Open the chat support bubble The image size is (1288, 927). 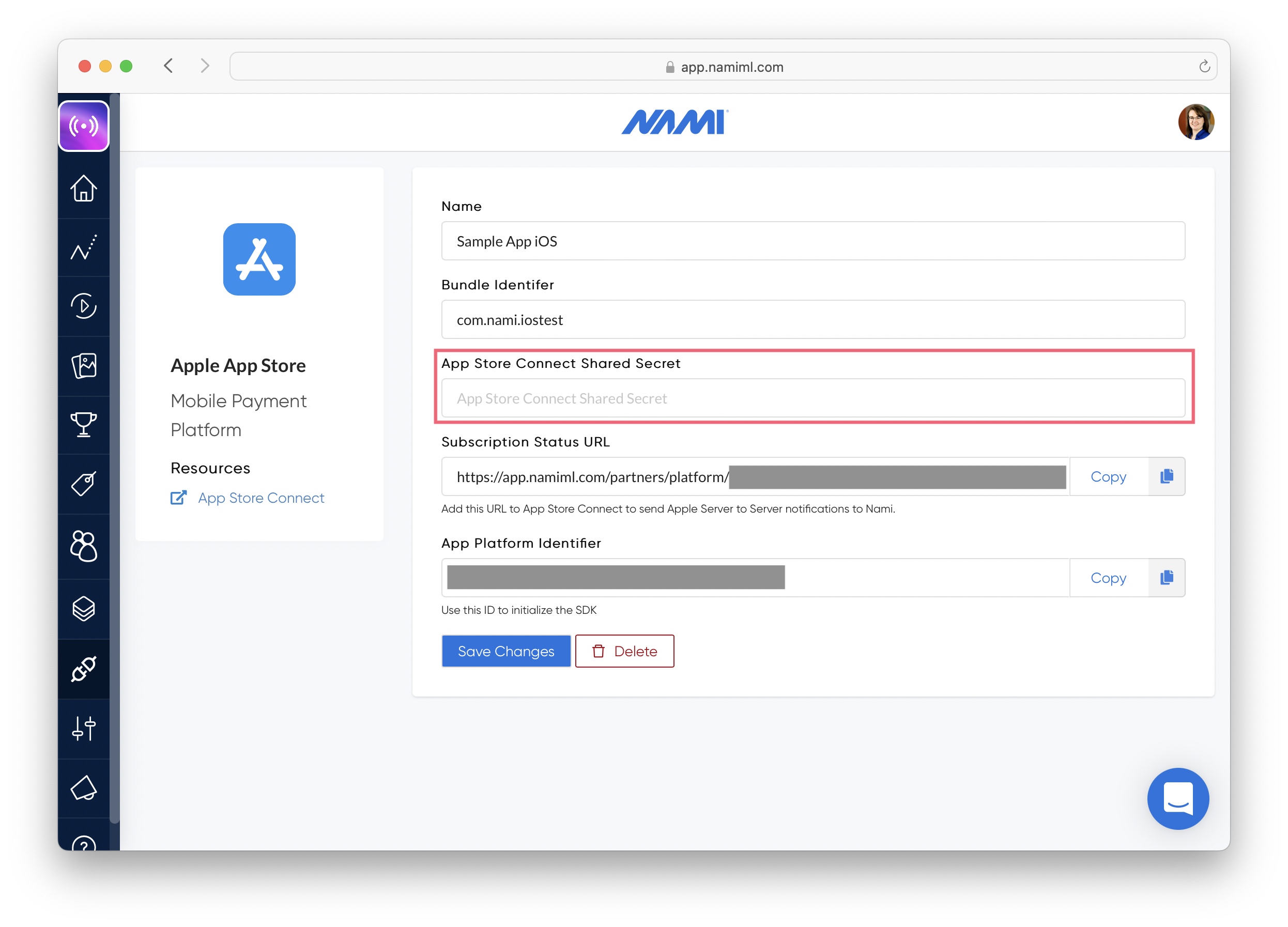(1177, 798)
